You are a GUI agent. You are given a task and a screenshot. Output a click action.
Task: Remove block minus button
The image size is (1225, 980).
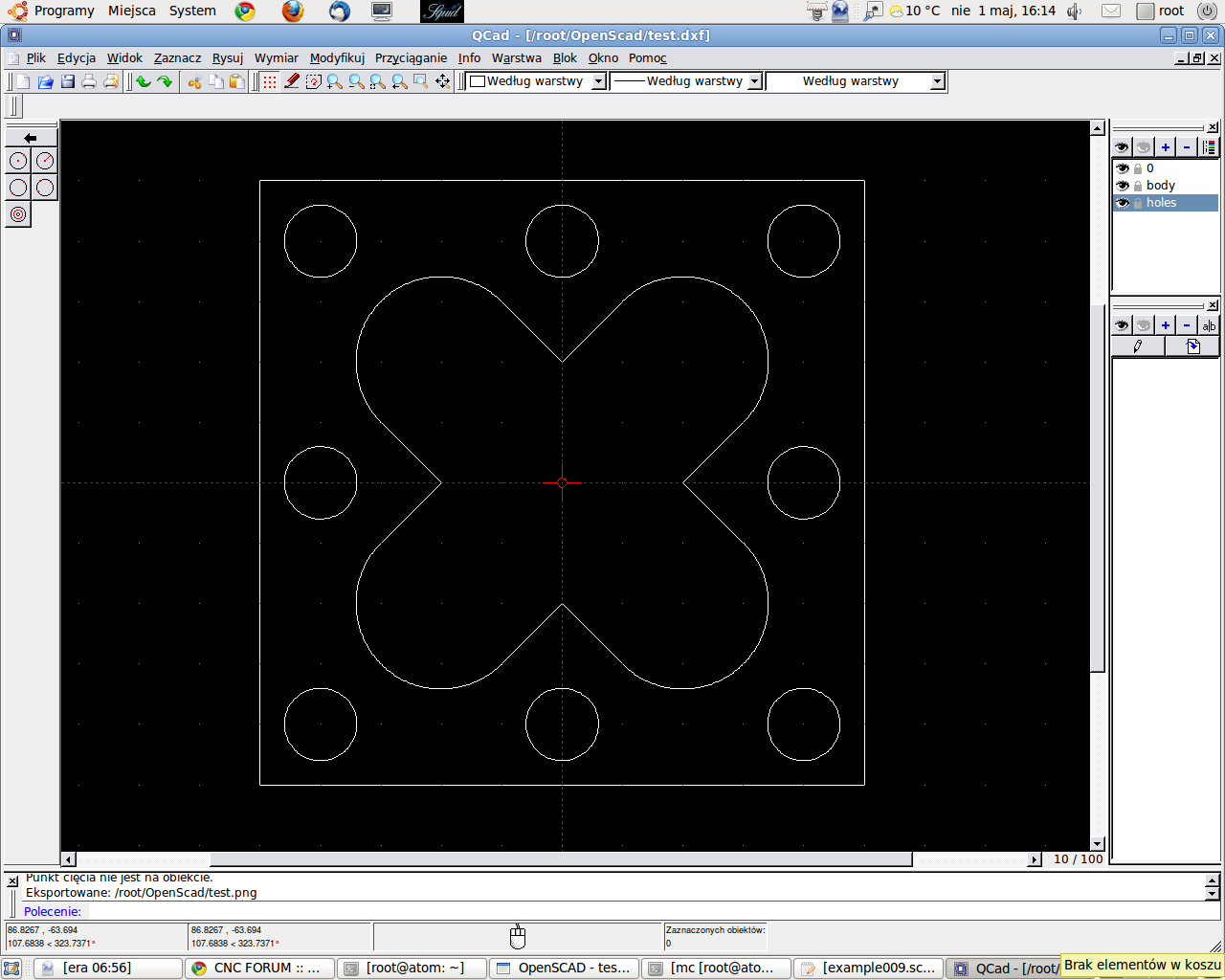click(x=1188, y=325)
